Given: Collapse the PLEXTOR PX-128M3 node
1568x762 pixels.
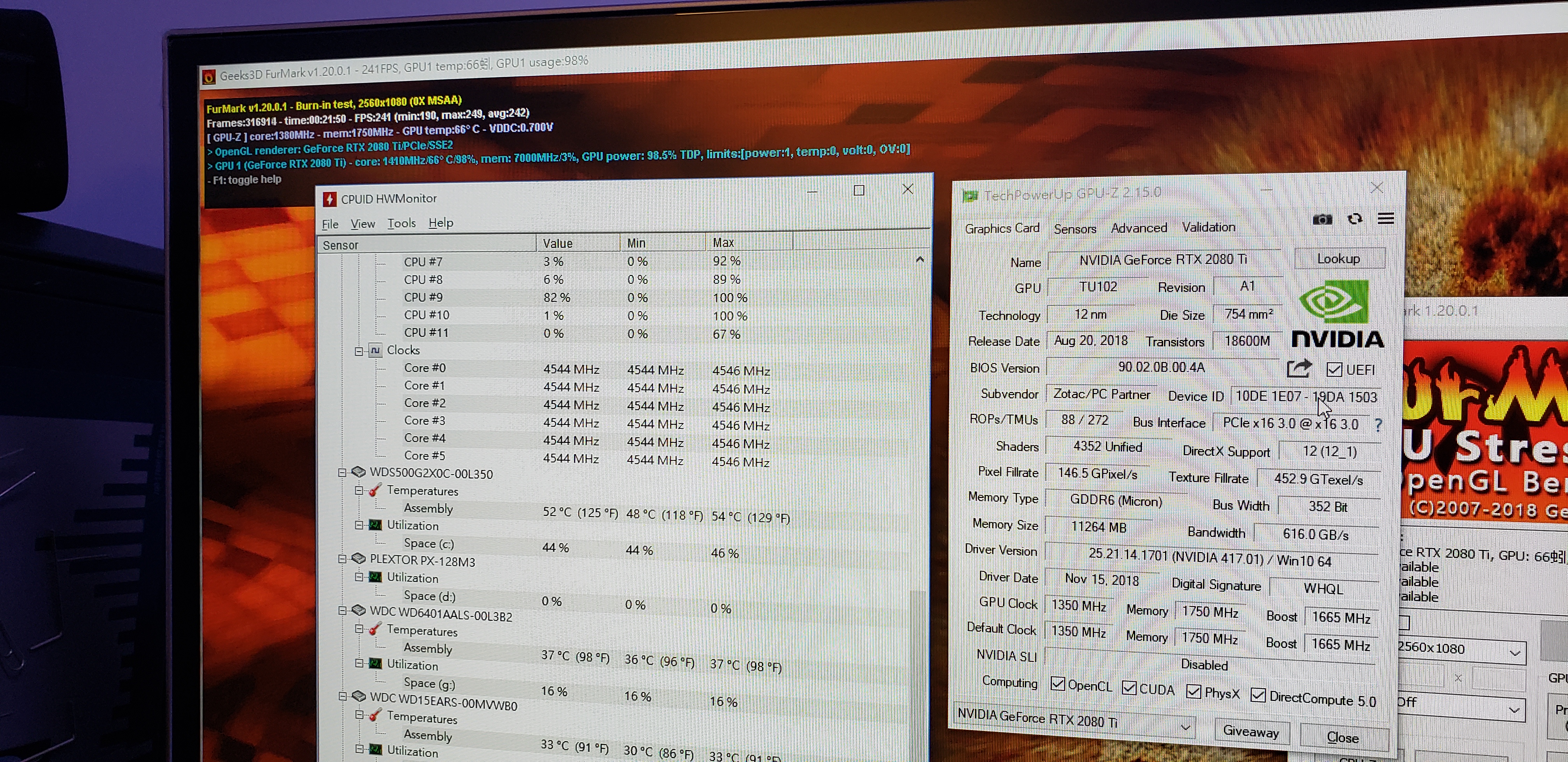Looking at the screenshot, I should click(341, 559).
